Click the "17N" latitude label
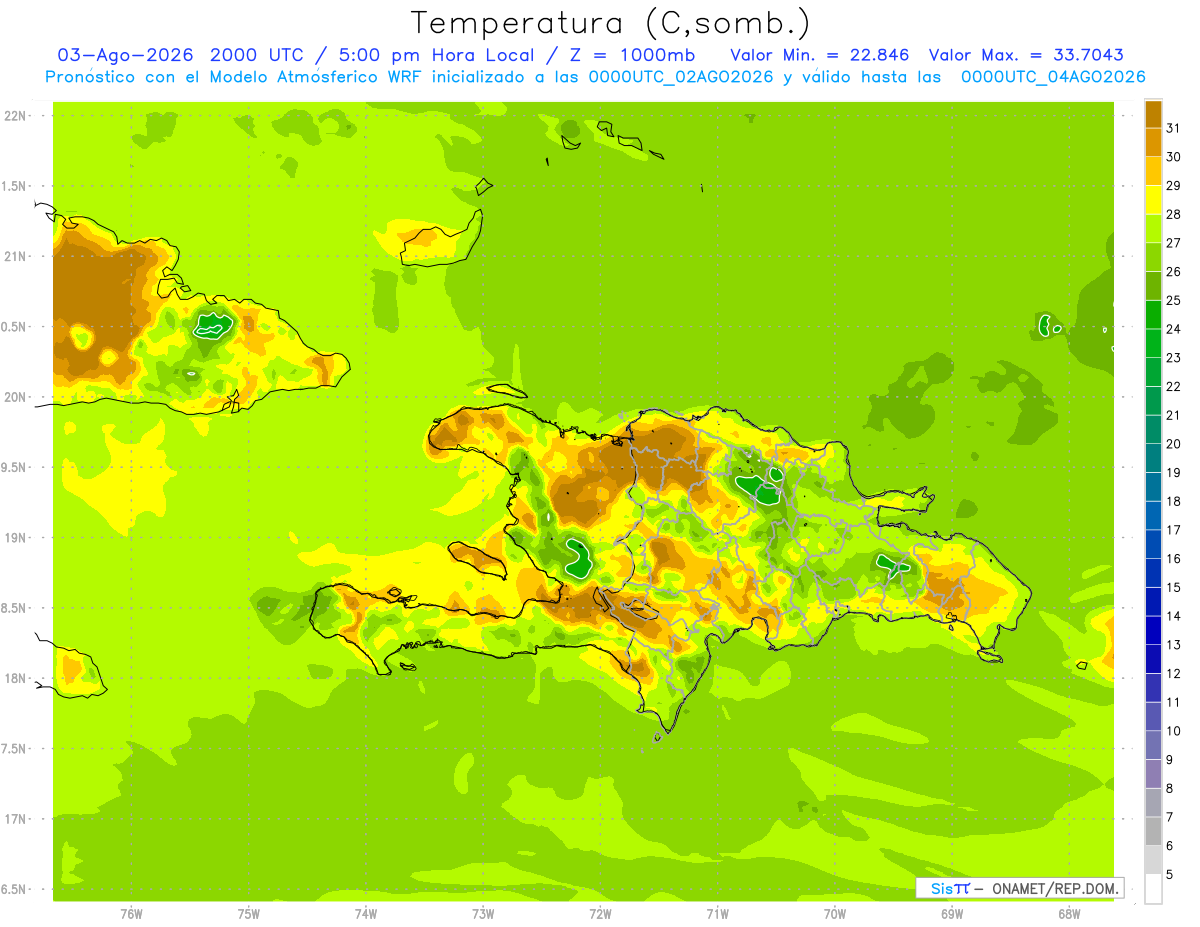This screenshot has width=1200, height=927. pyautogui.click(x=14, y=819)
